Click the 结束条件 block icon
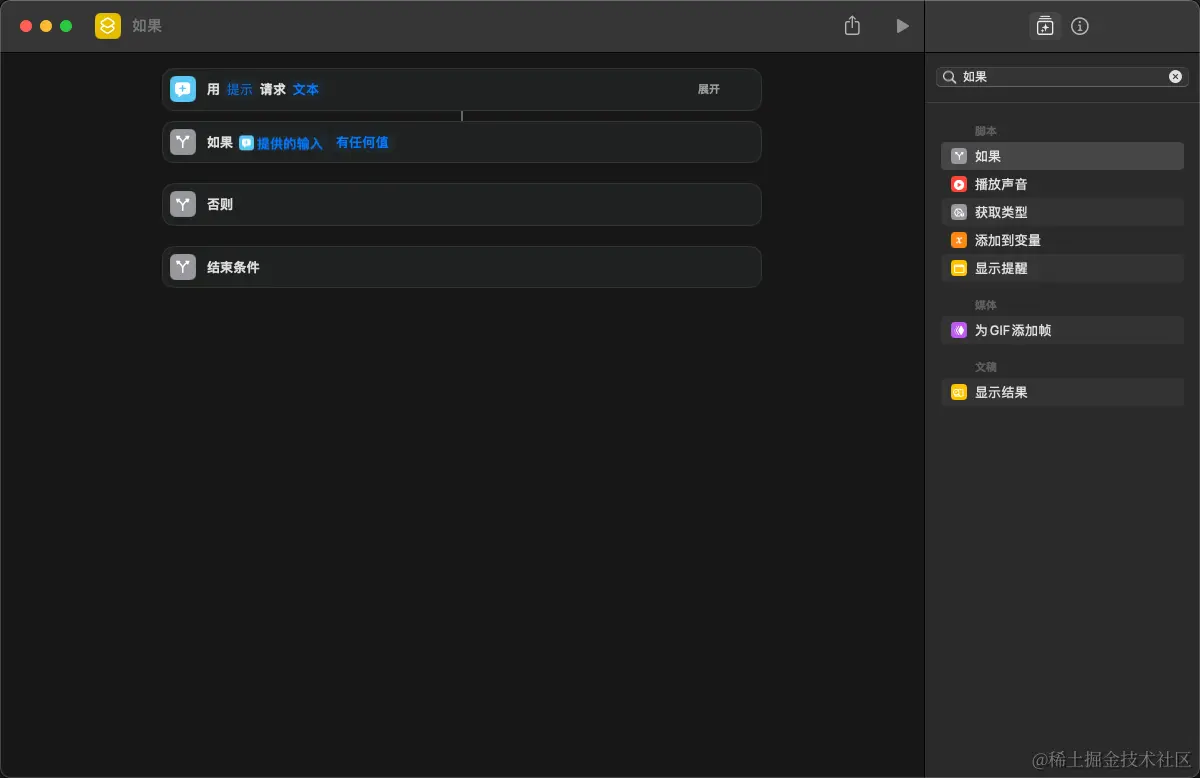The image size is (1200, 778). coord(183,267)
